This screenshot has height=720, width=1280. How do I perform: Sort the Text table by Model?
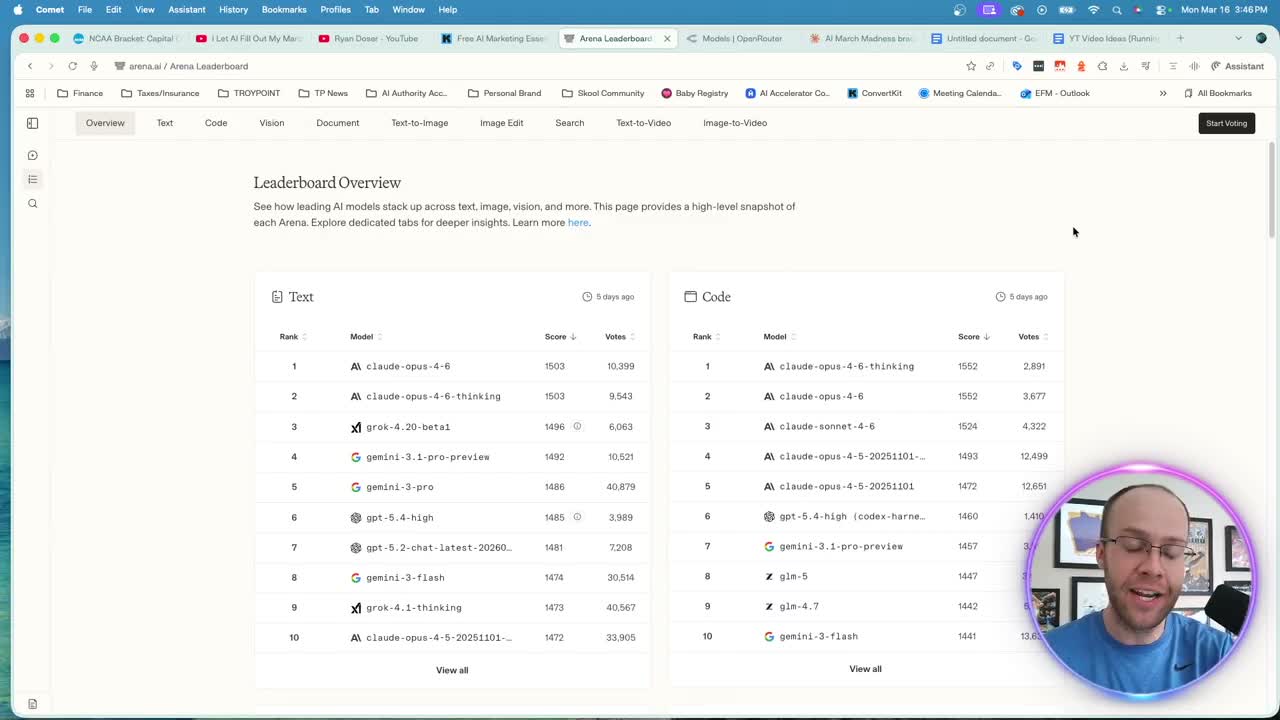coord(366,337)
